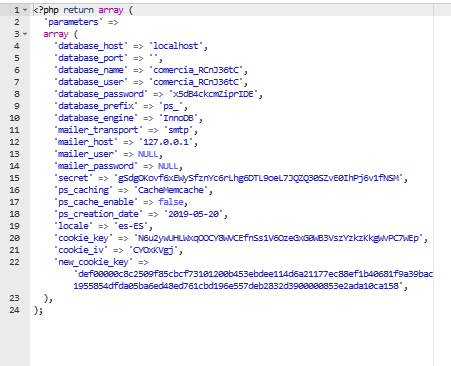Click the 'database_host' key text

point(91,46)
